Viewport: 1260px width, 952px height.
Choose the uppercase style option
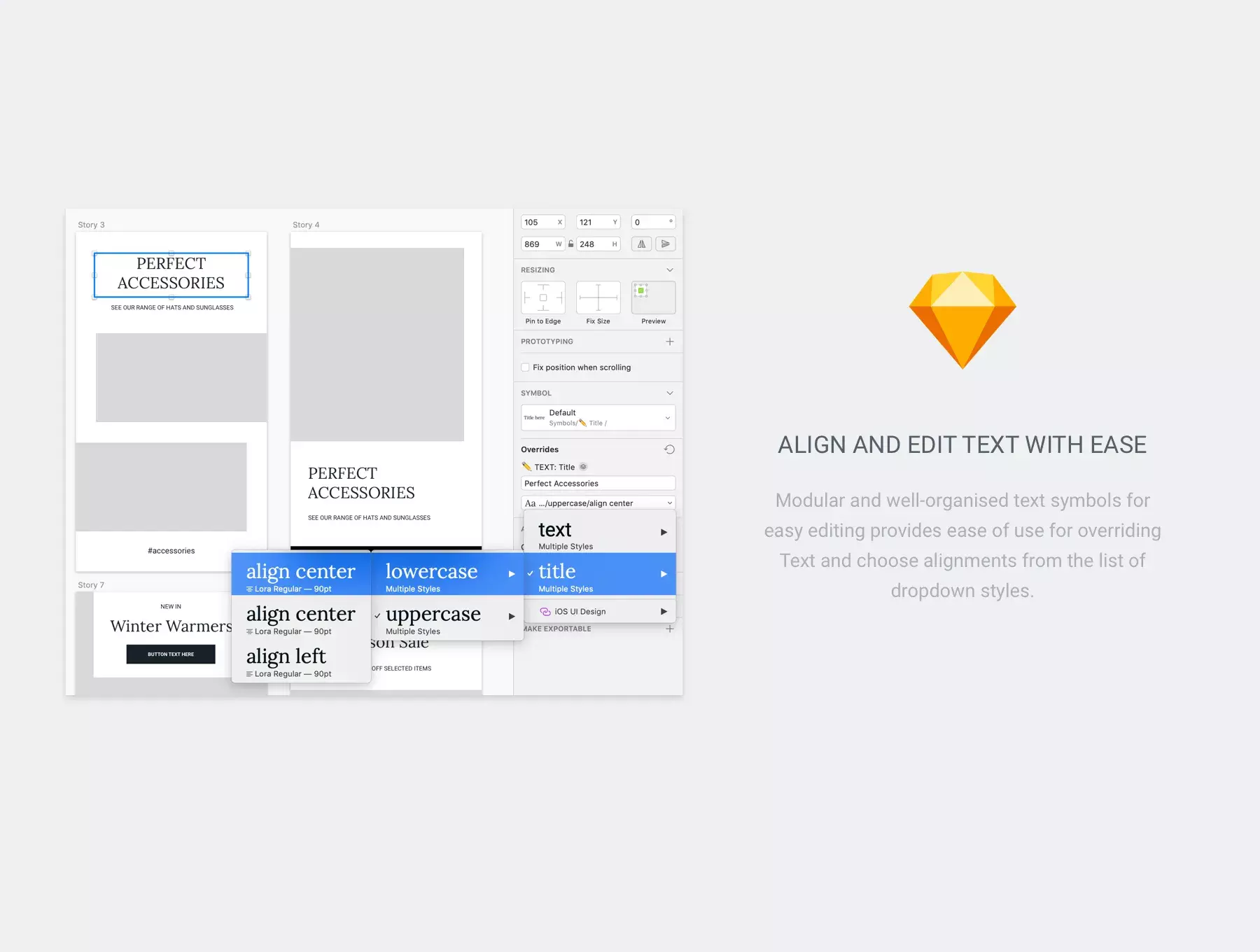click(447, 617)
